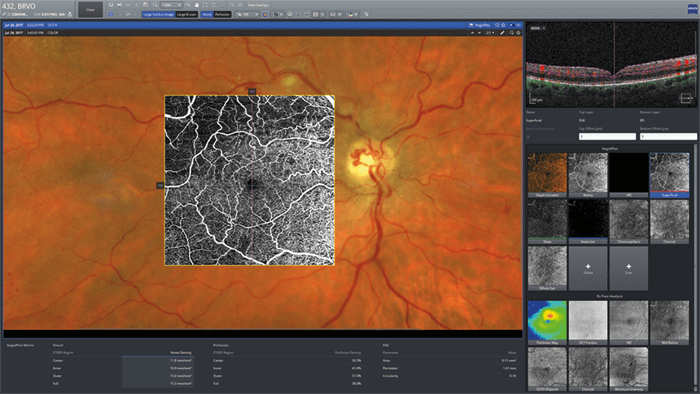Toggle the switch in the blue AngioPlex header
The width and height of the screenshot is (700, 394).
point(511,25)
